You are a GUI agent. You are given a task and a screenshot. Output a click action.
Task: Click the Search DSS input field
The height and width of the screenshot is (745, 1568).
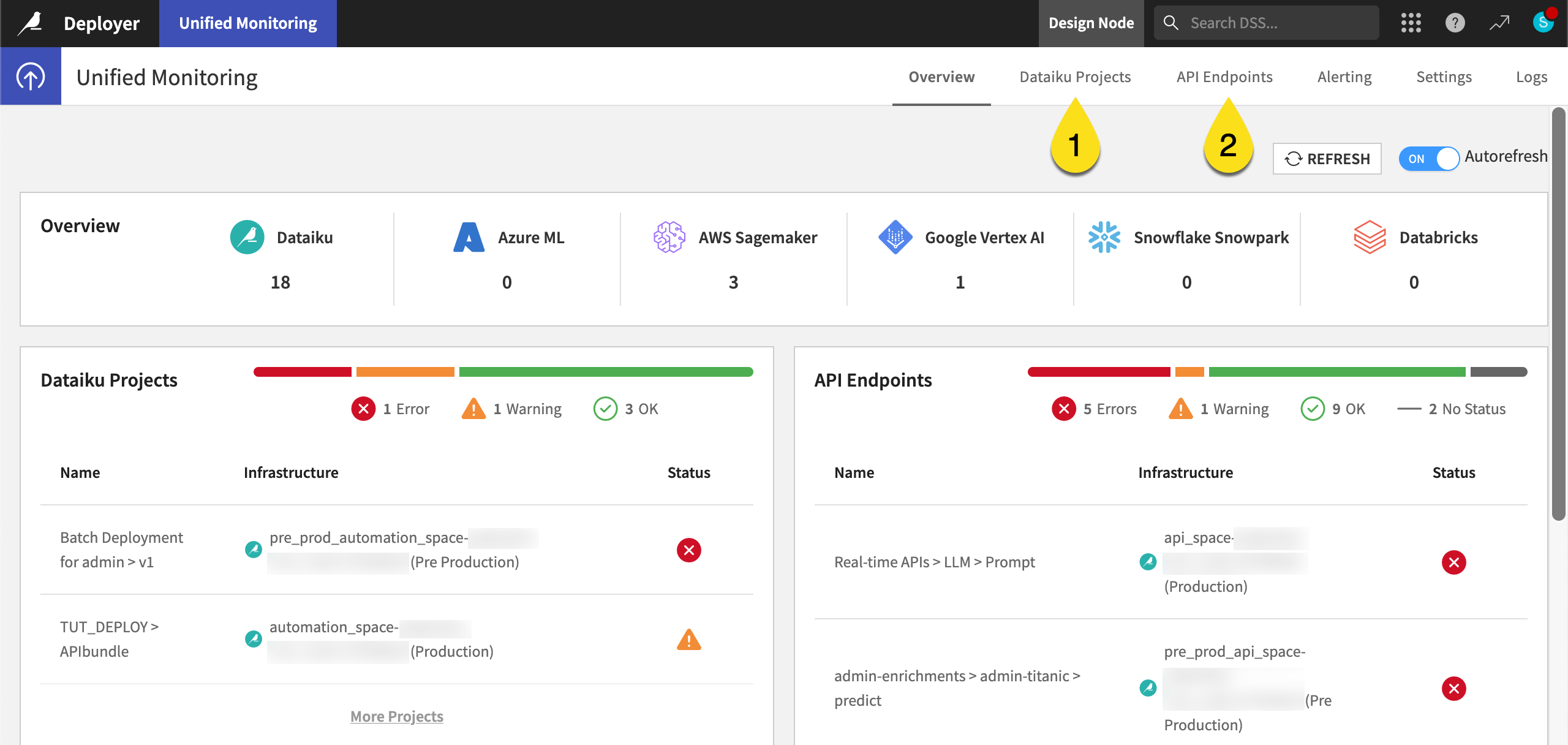(1265, 22)
